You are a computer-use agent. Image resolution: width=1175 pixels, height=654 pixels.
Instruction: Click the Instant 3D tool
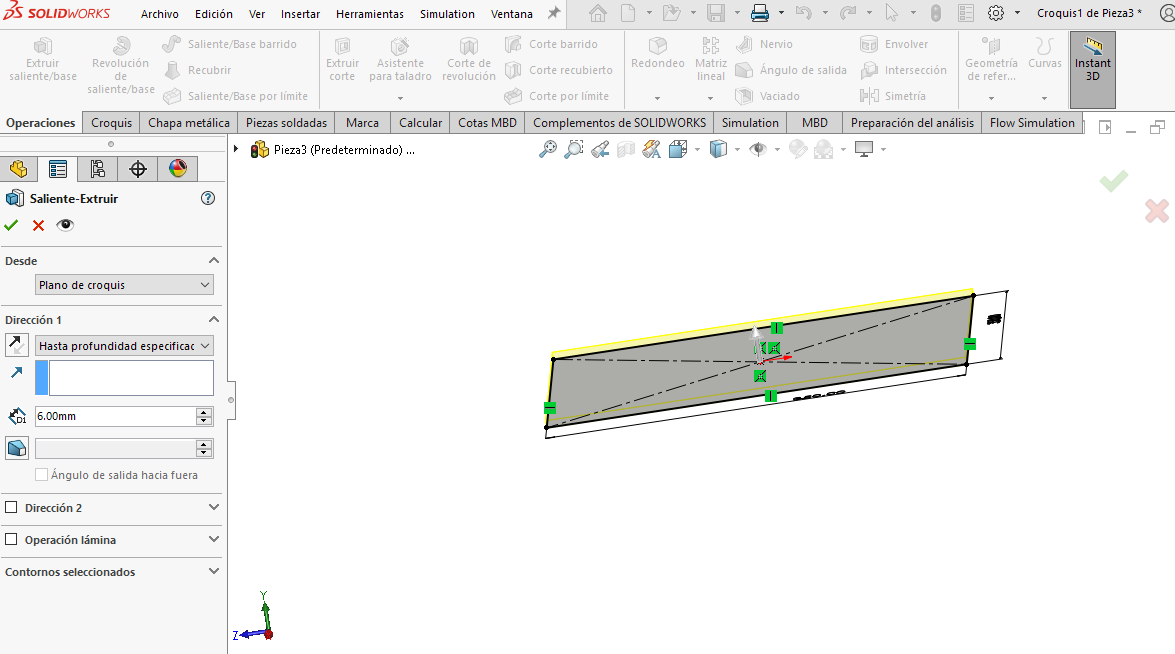[x=1093, y=69]
